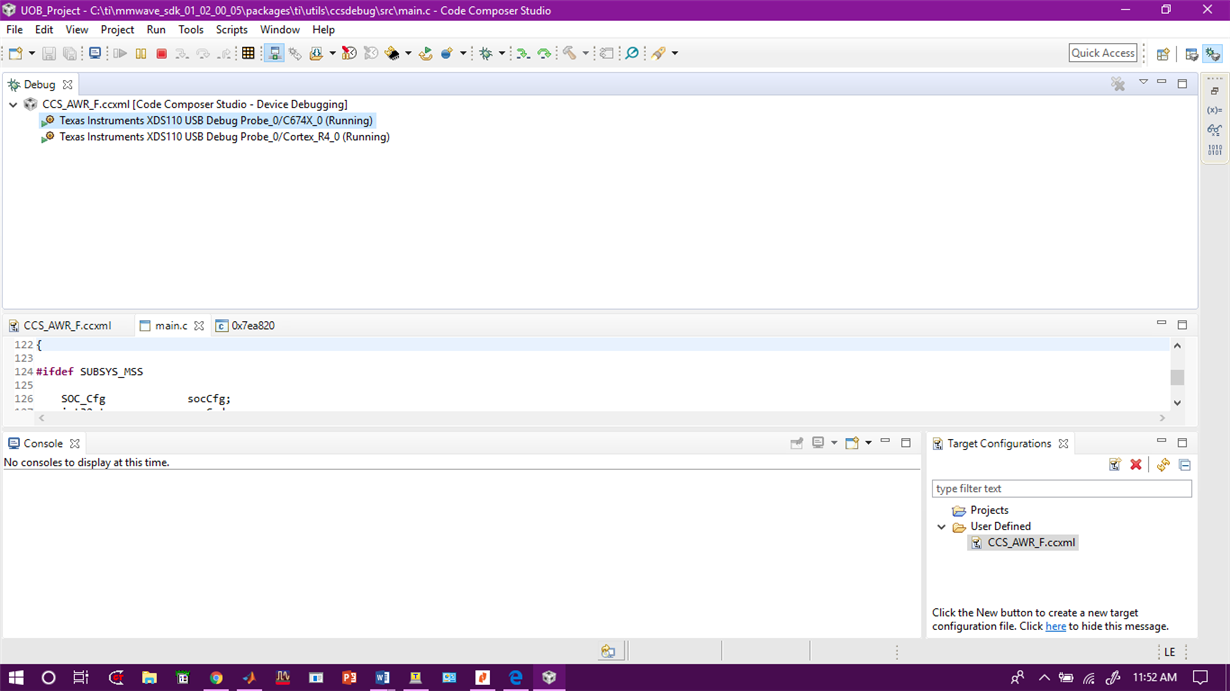1230x691 pixels.
Task: Open the Load Program dropdown arrow
Action: (332, 53)
